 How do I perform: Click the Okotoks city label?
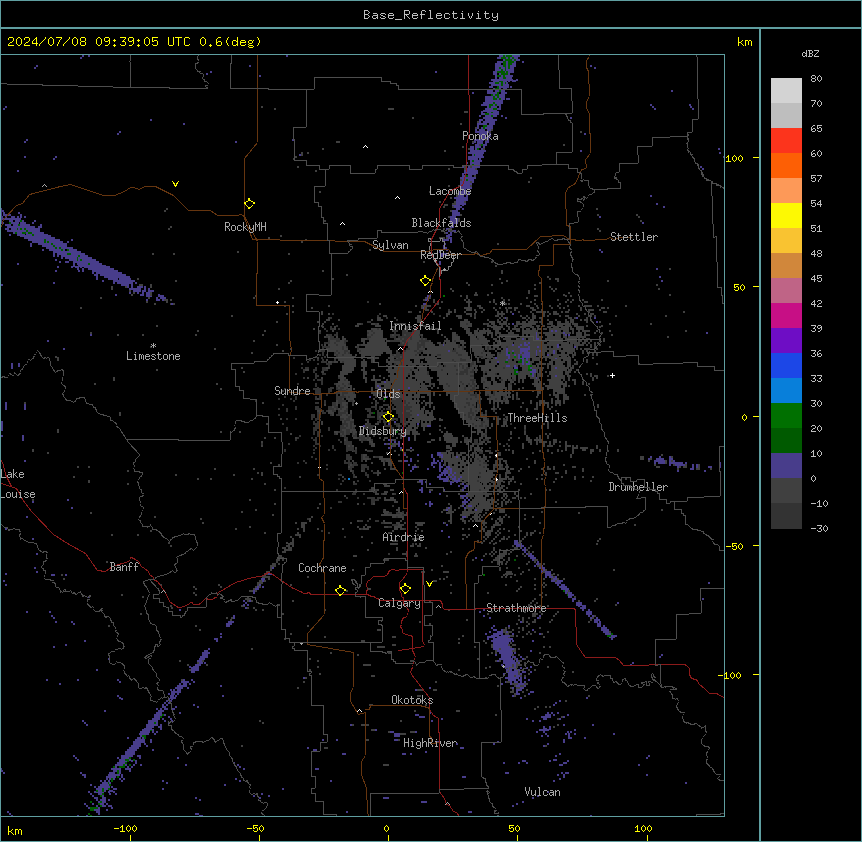pyautogui.click(x=412, y=700)
